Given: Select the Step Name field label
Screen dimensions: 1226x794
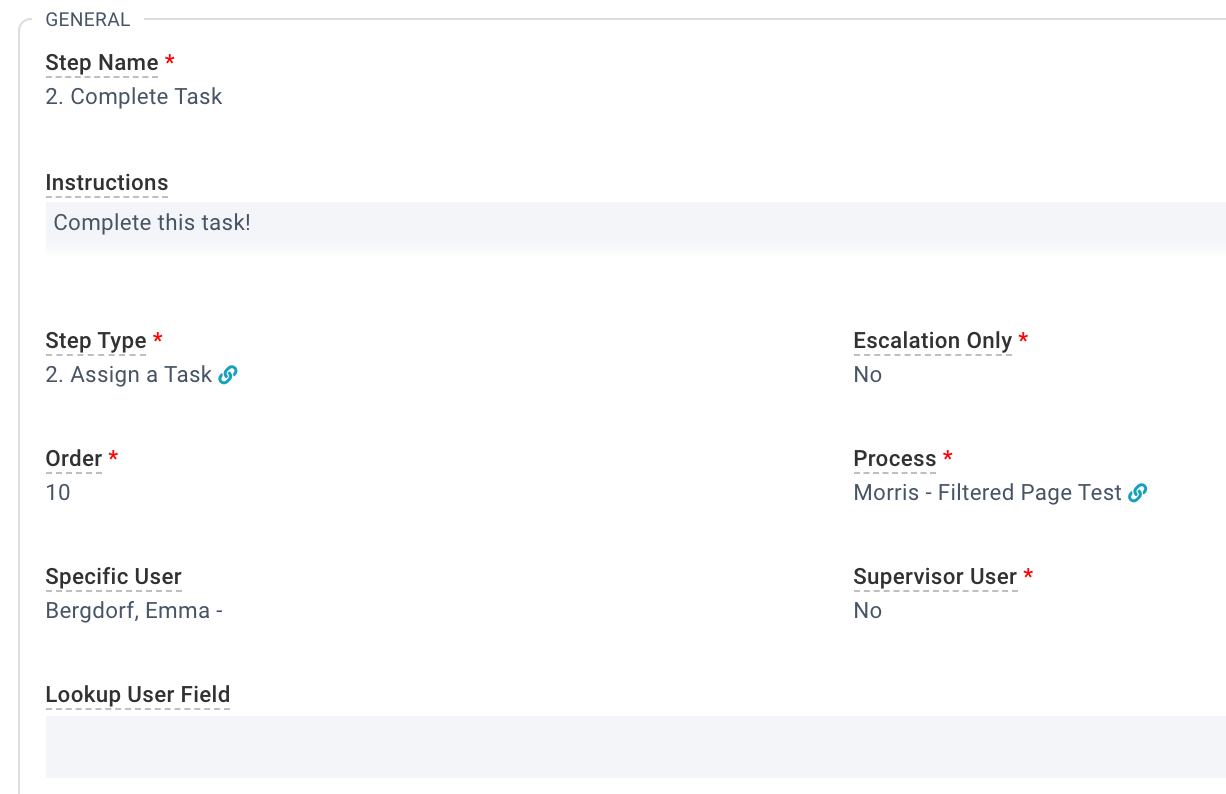Looking at the screenshot, I should [102, 63].
